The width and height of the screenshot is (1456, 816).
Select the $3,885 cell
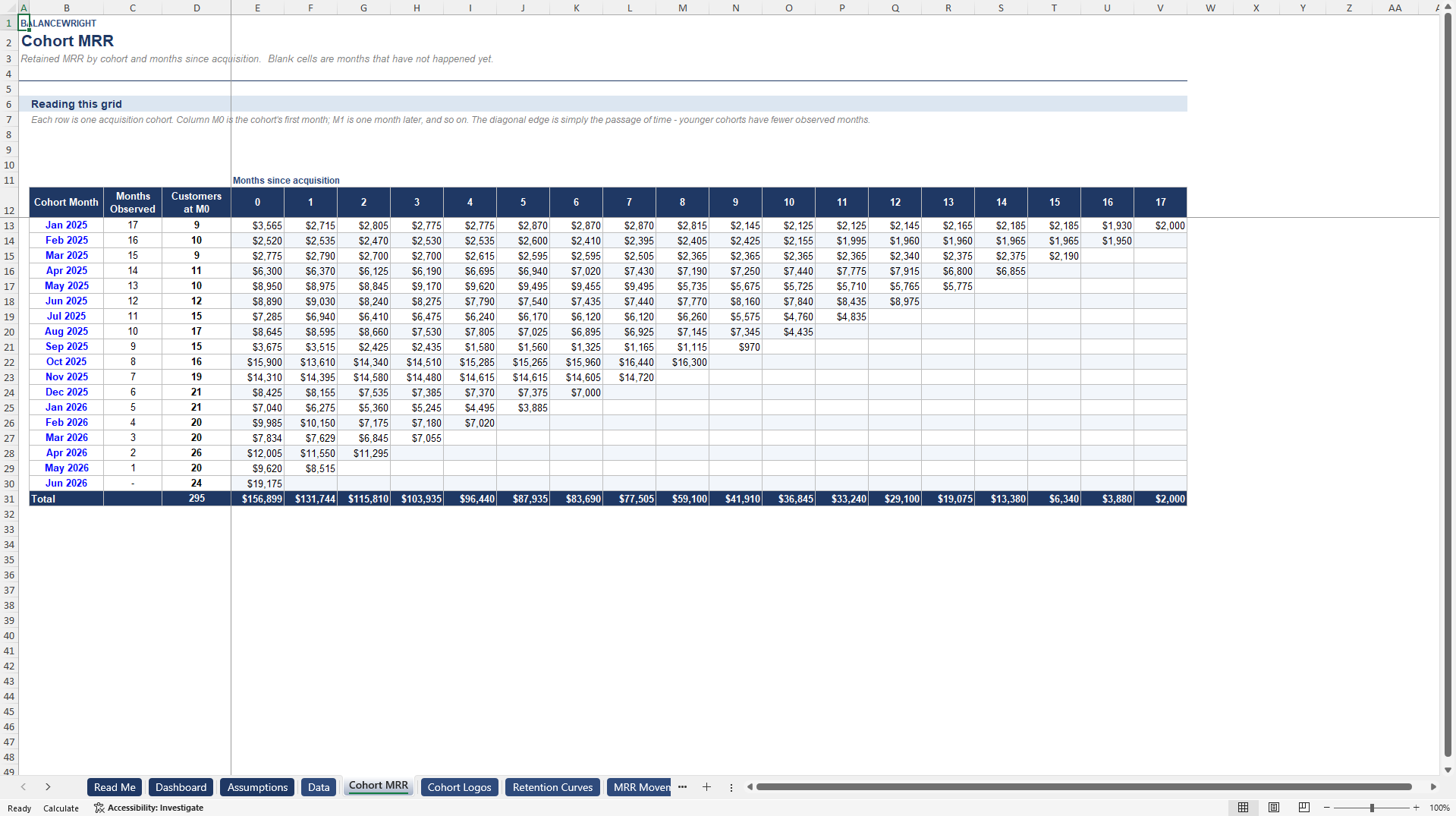[x=524, y=408]
